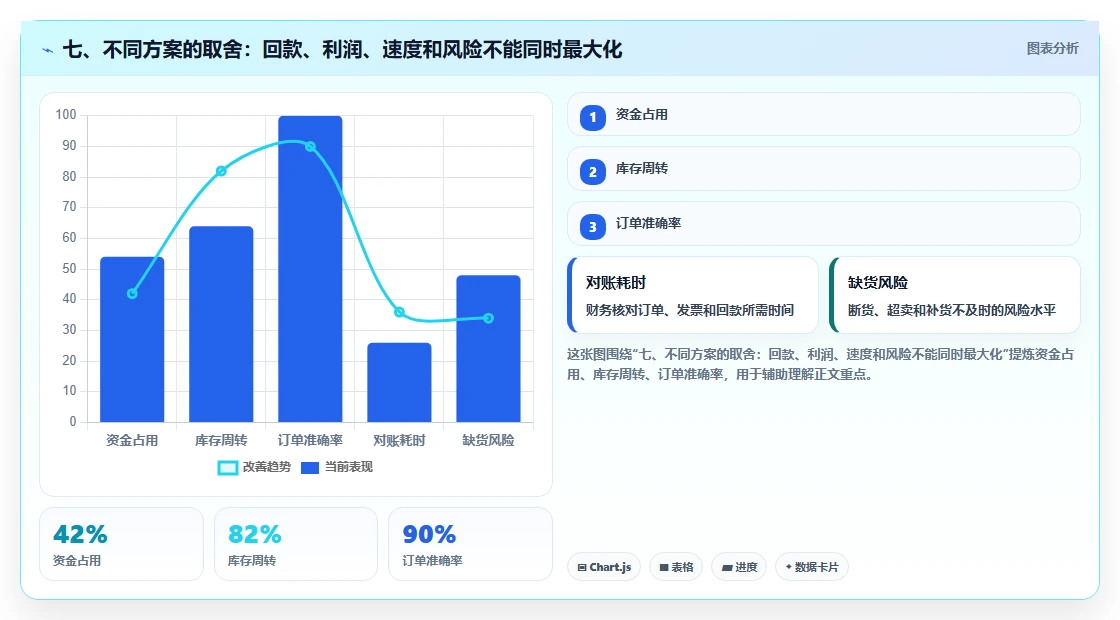Click the 进度 tag

pos(739,567)
